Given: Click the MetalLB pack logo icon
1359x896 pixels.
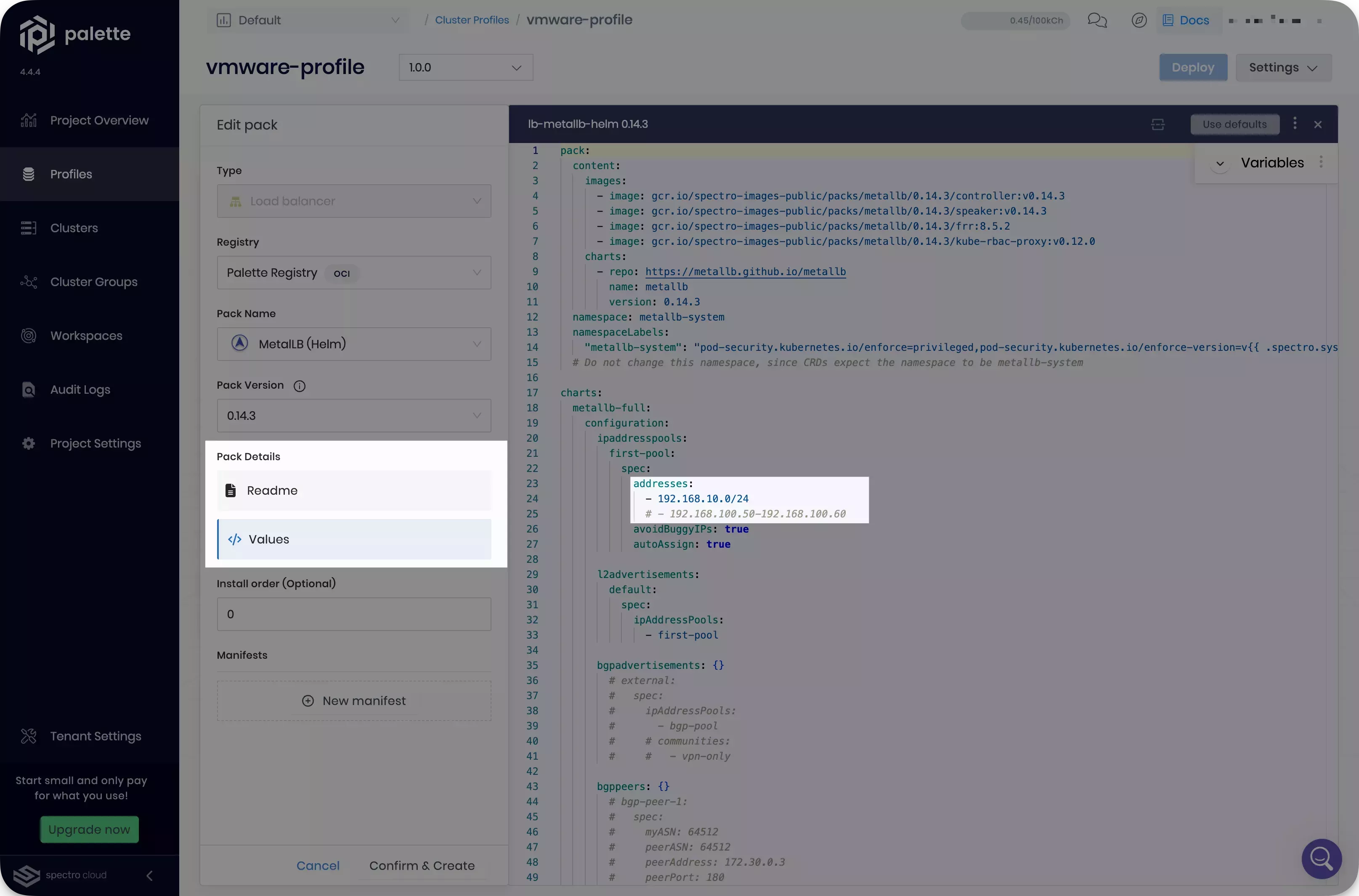Looking at the screenshot, I should click(239, 343).
